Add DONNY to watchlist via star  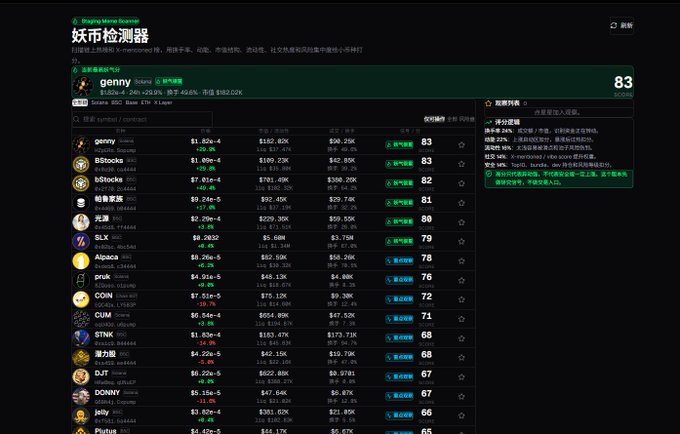(461, 396)
